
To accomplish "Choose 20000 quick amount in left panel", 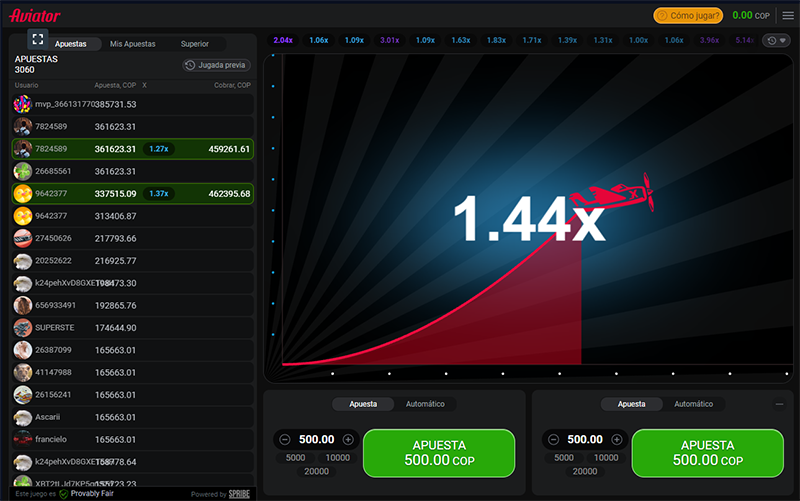I will click(x=317, y=471).
